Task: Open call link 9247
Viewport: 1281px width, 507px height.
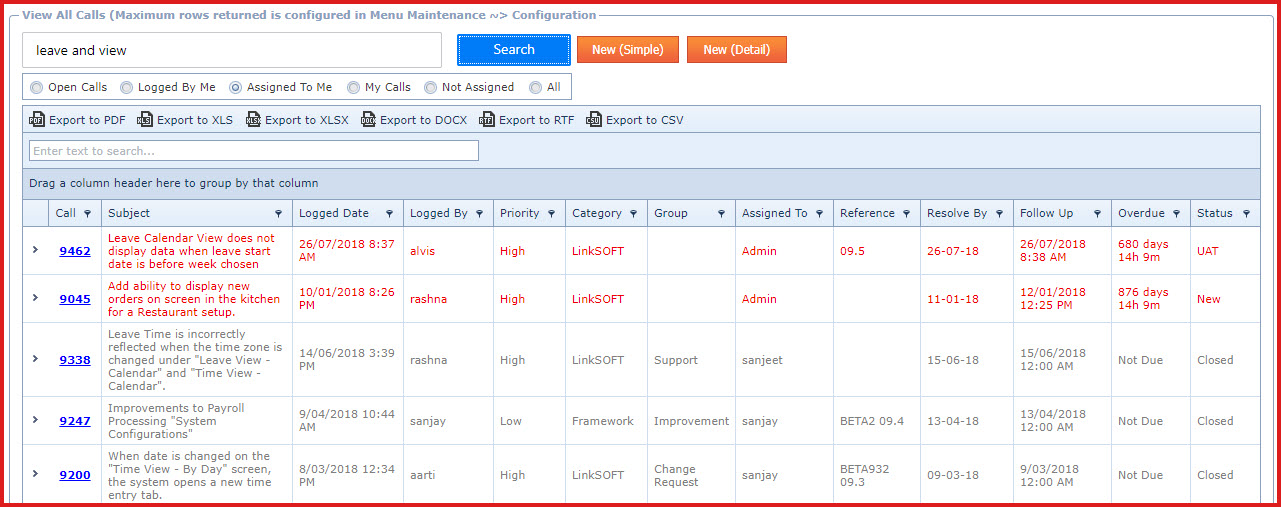Action: pos(75,421)
